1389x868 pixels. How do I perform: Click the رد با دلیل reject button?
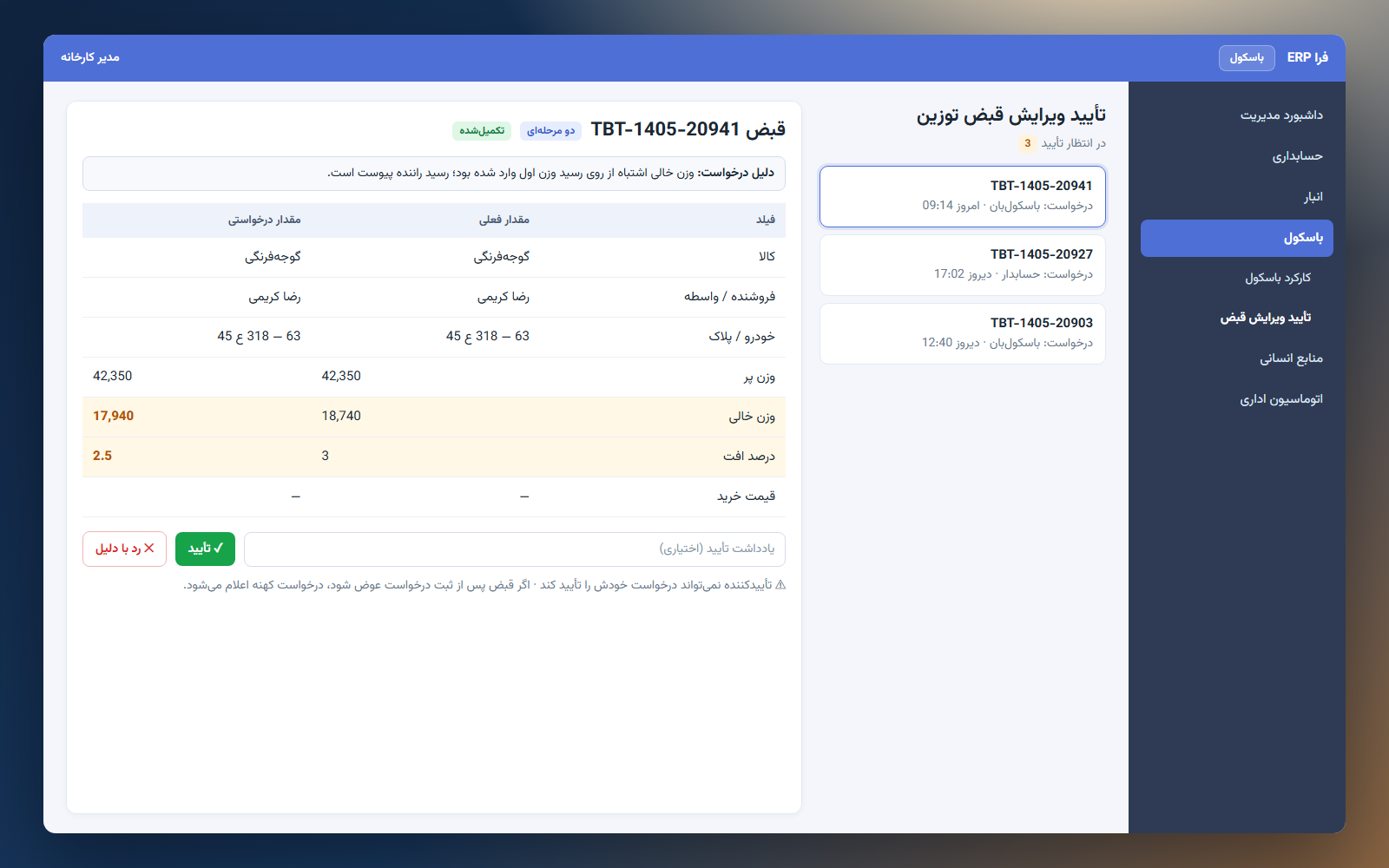pos(124,549)
